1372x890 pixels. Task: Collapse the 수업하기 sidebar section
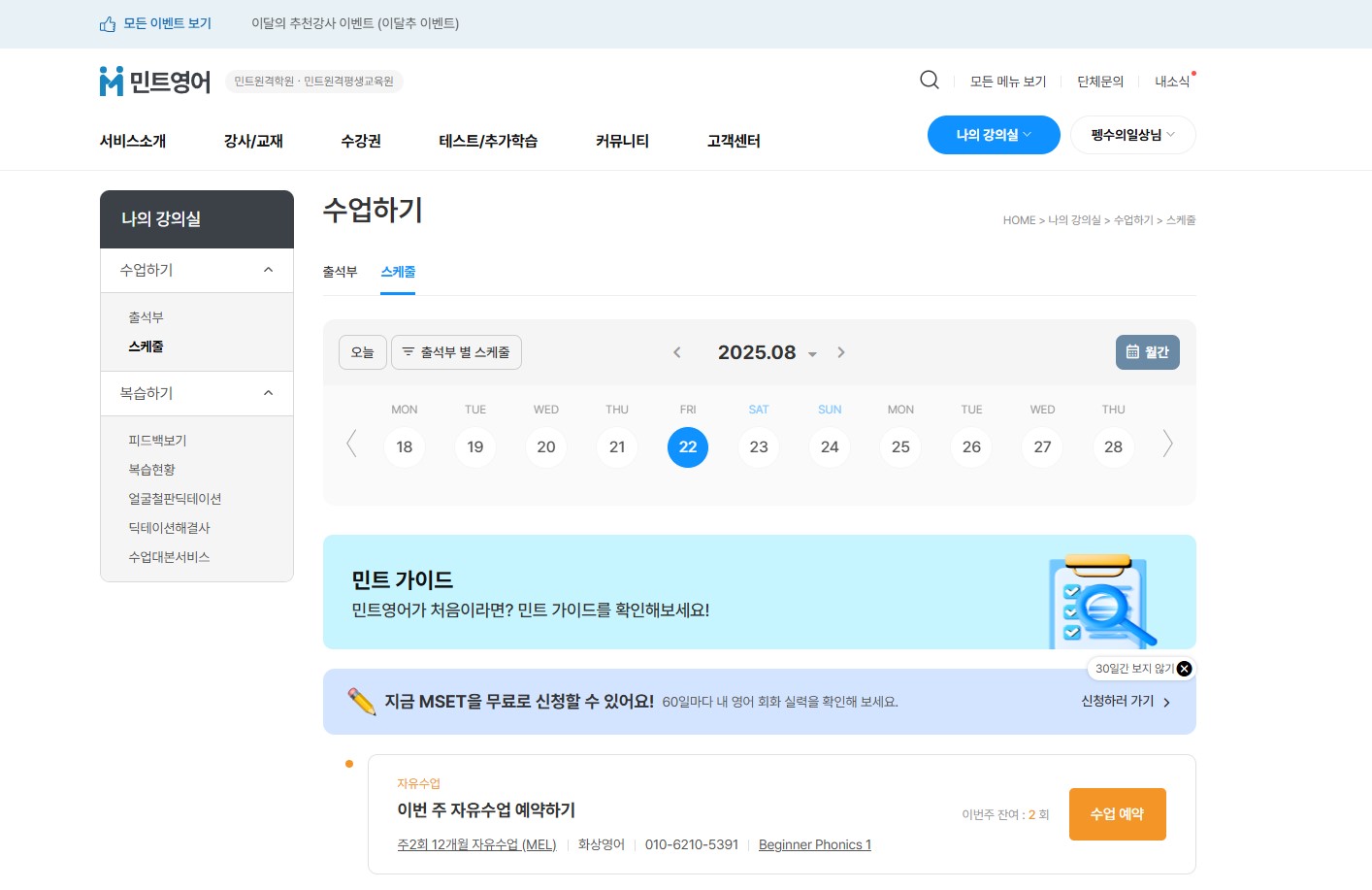coord(268,270)
